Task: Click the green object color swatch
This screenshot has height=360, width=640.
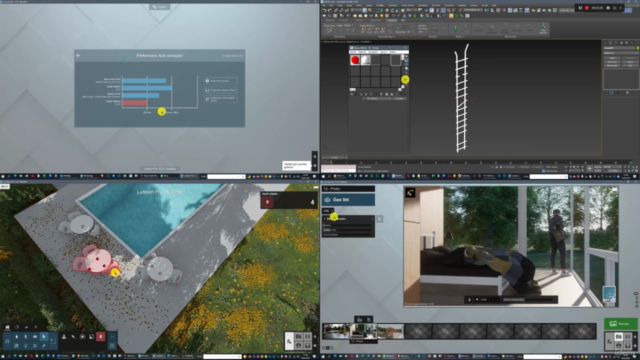Action: (638, 48)
